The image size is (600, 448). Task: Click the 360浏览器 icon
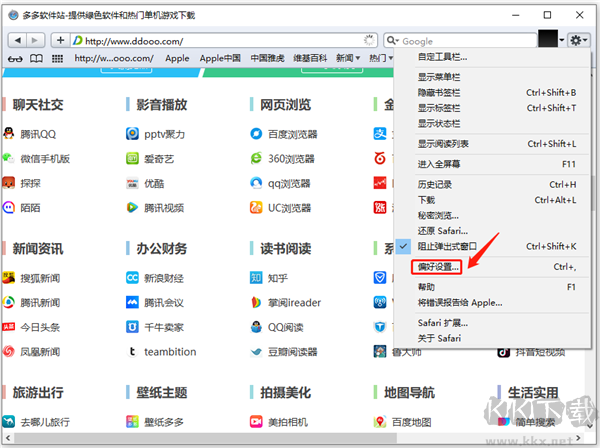[256, 158]
